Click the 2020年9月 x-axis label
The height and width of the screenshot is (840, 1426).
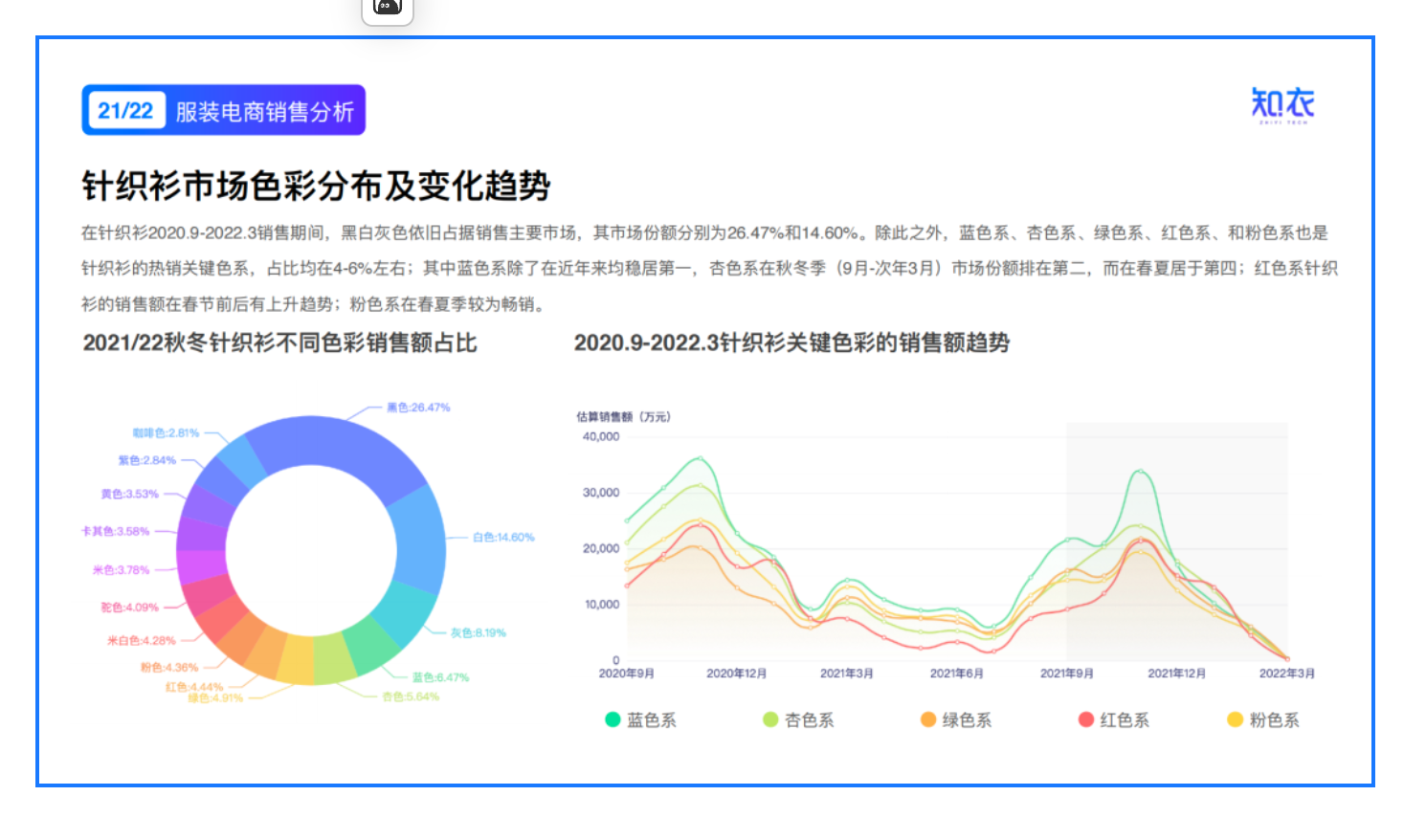click(x=627, y=674)
